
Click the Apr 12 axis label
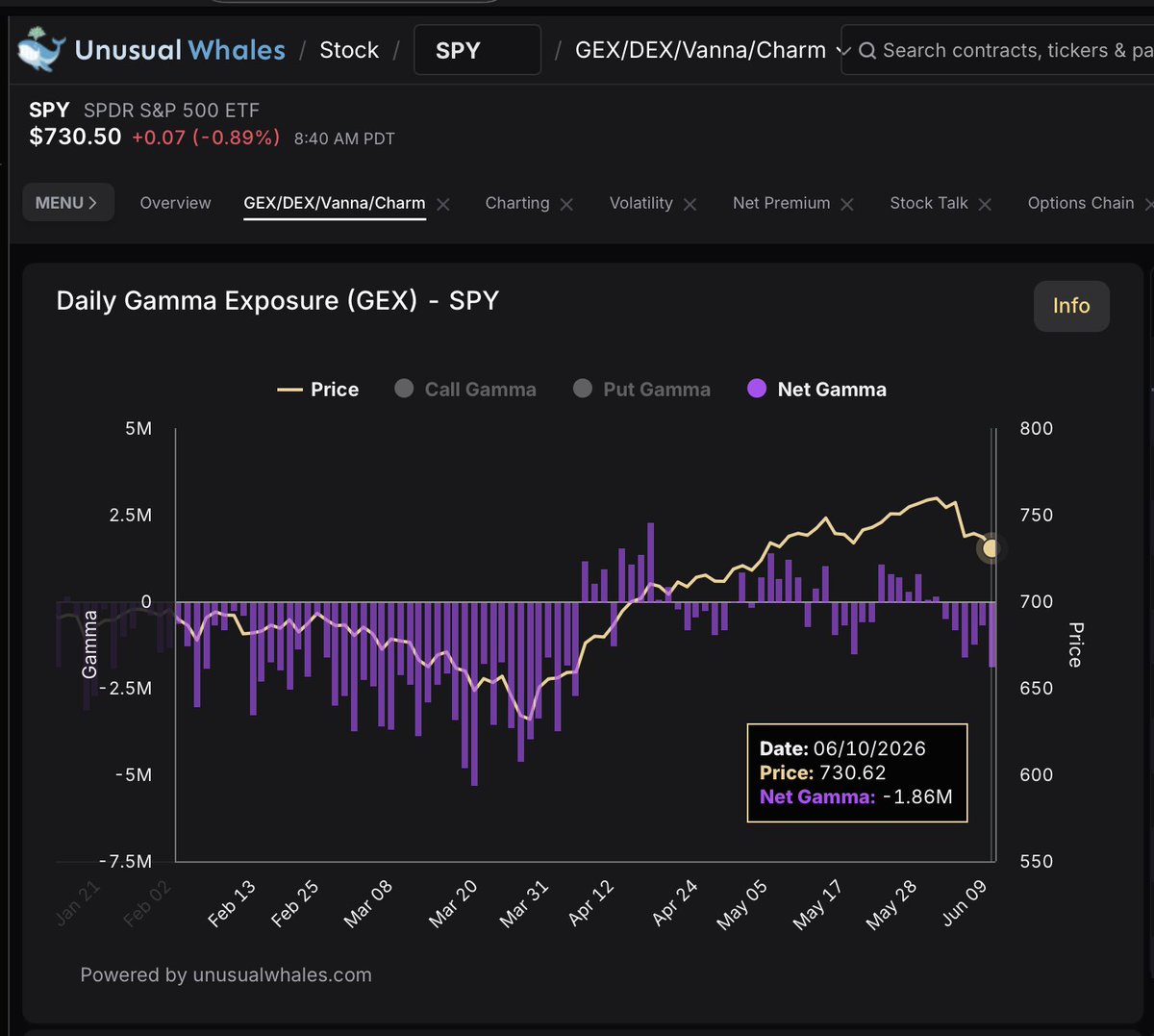(590, 902)
